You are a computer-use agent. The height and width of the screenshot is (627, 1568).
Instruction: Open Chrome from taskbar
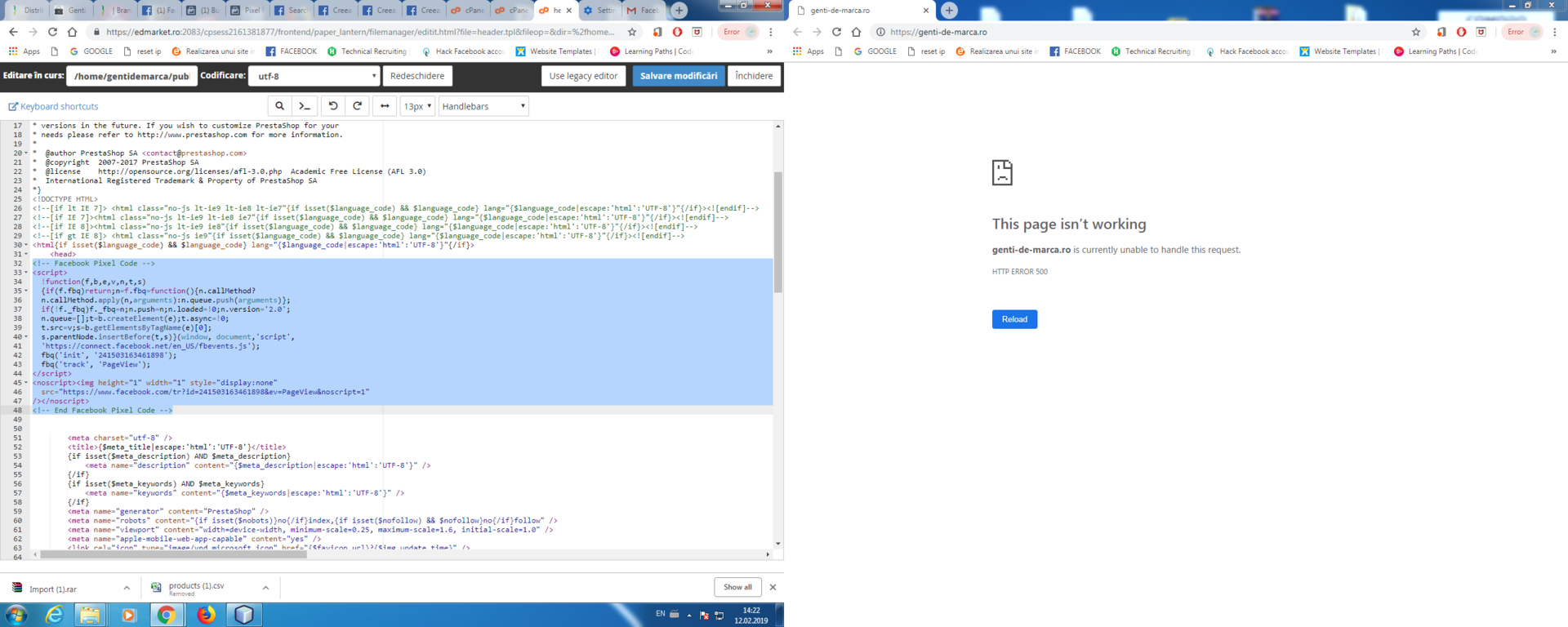pyautogui.click(x=167, y=615)
